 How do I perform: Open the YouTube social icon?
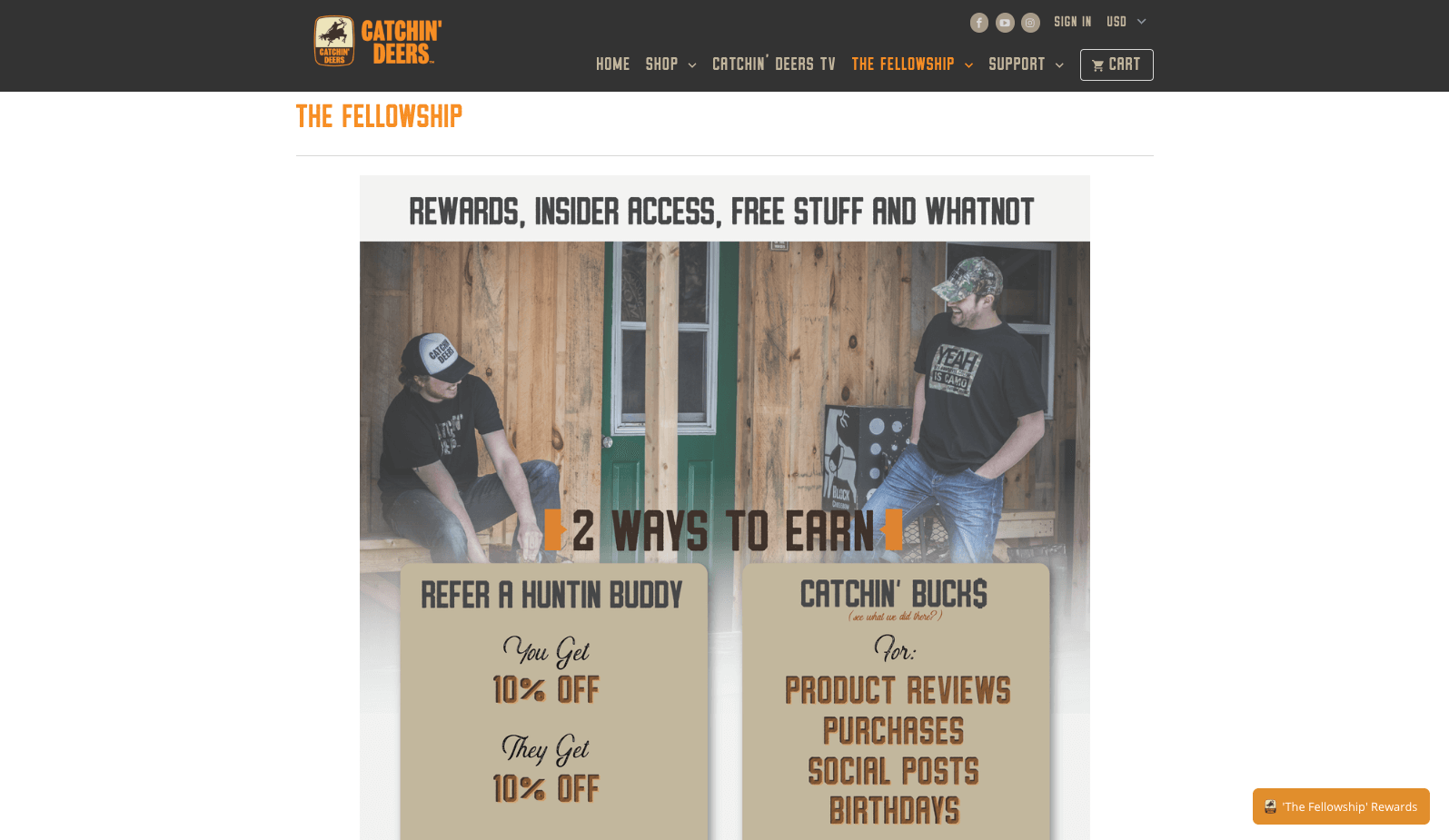(1005, 23)
